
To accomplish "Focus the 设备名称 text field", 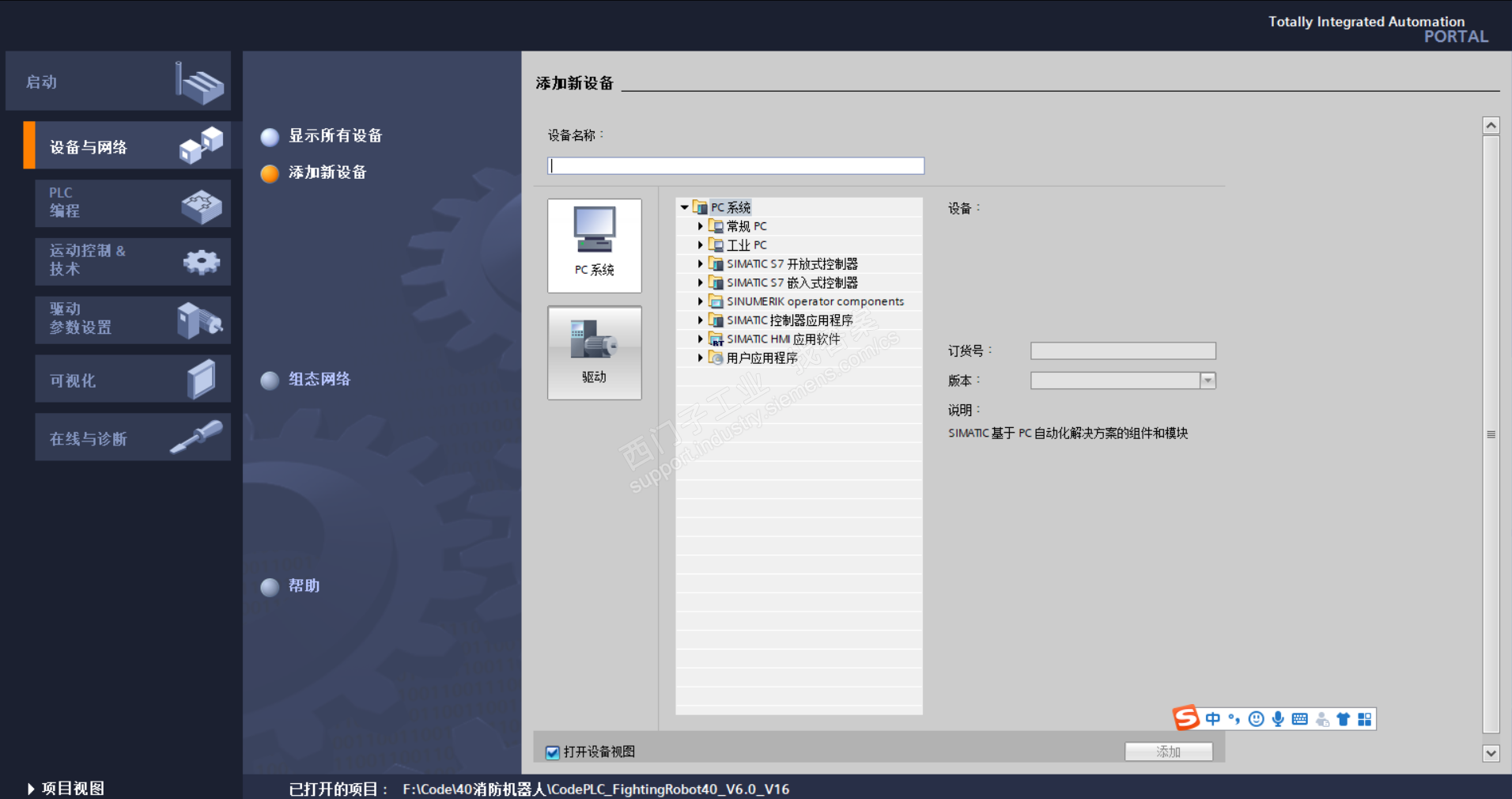I will [x=735, y=165].
